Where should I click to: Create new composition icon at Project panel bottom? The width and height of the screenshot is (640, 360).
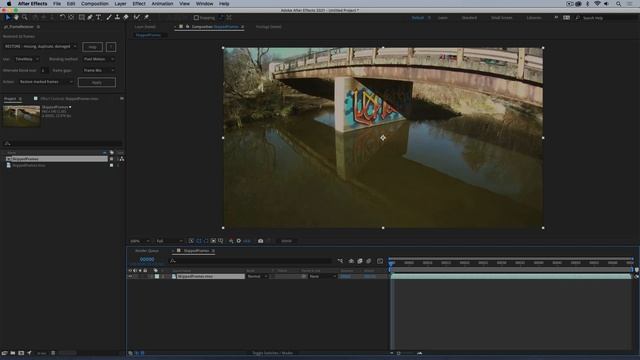point(21,353)
